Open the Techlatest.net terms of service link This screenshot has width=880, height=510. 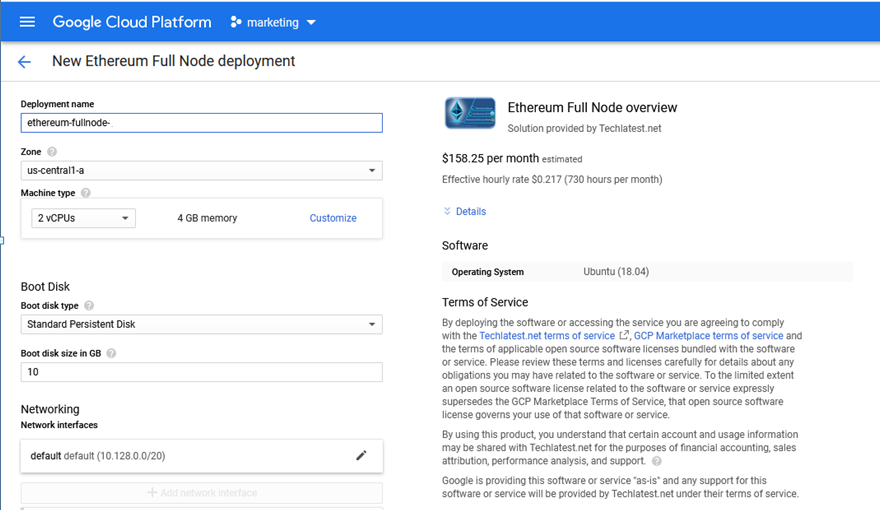pos(547,336)
